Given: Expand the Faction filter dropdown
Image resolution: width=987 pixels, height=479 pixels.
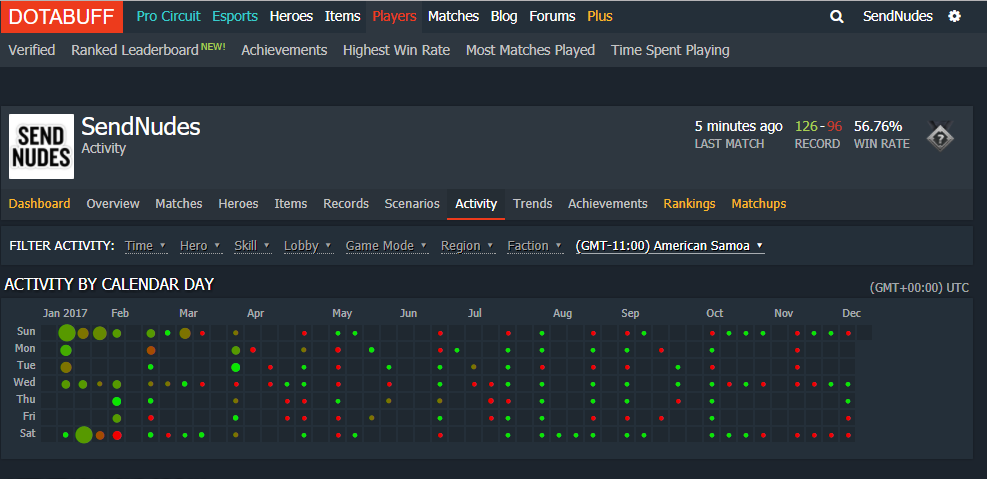Looking at the screenshot, I should [x=533, y=246].
